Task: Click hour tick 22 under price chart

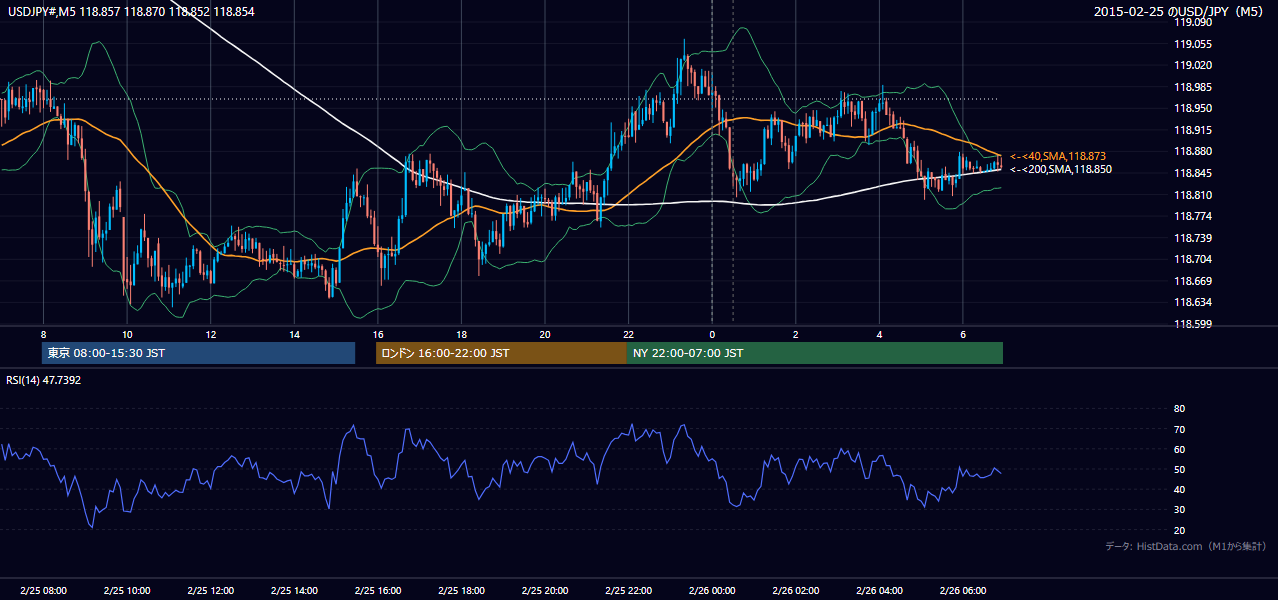Action: coord(628,334)
